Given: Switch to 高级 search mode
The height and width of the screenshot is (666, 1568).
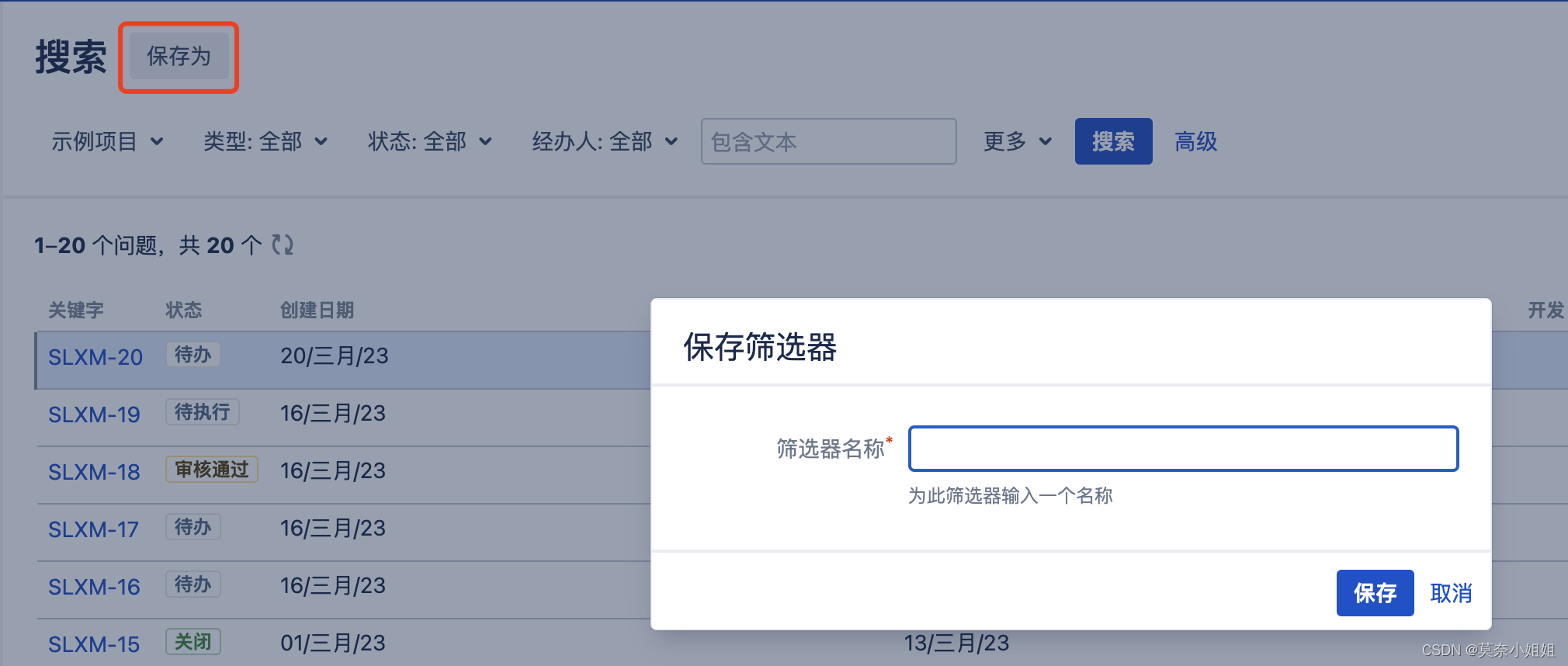Looking at the screenshot, I should (1195, 141).
